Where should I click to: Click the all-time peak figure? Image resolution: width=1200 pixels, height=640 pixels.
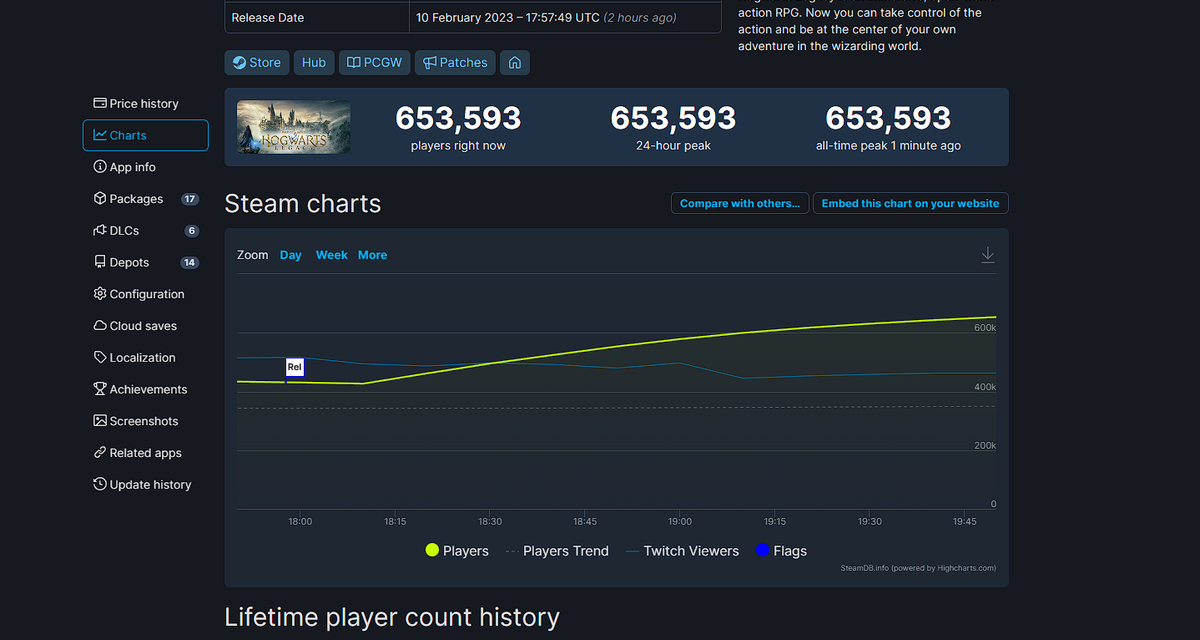(888, 118)
